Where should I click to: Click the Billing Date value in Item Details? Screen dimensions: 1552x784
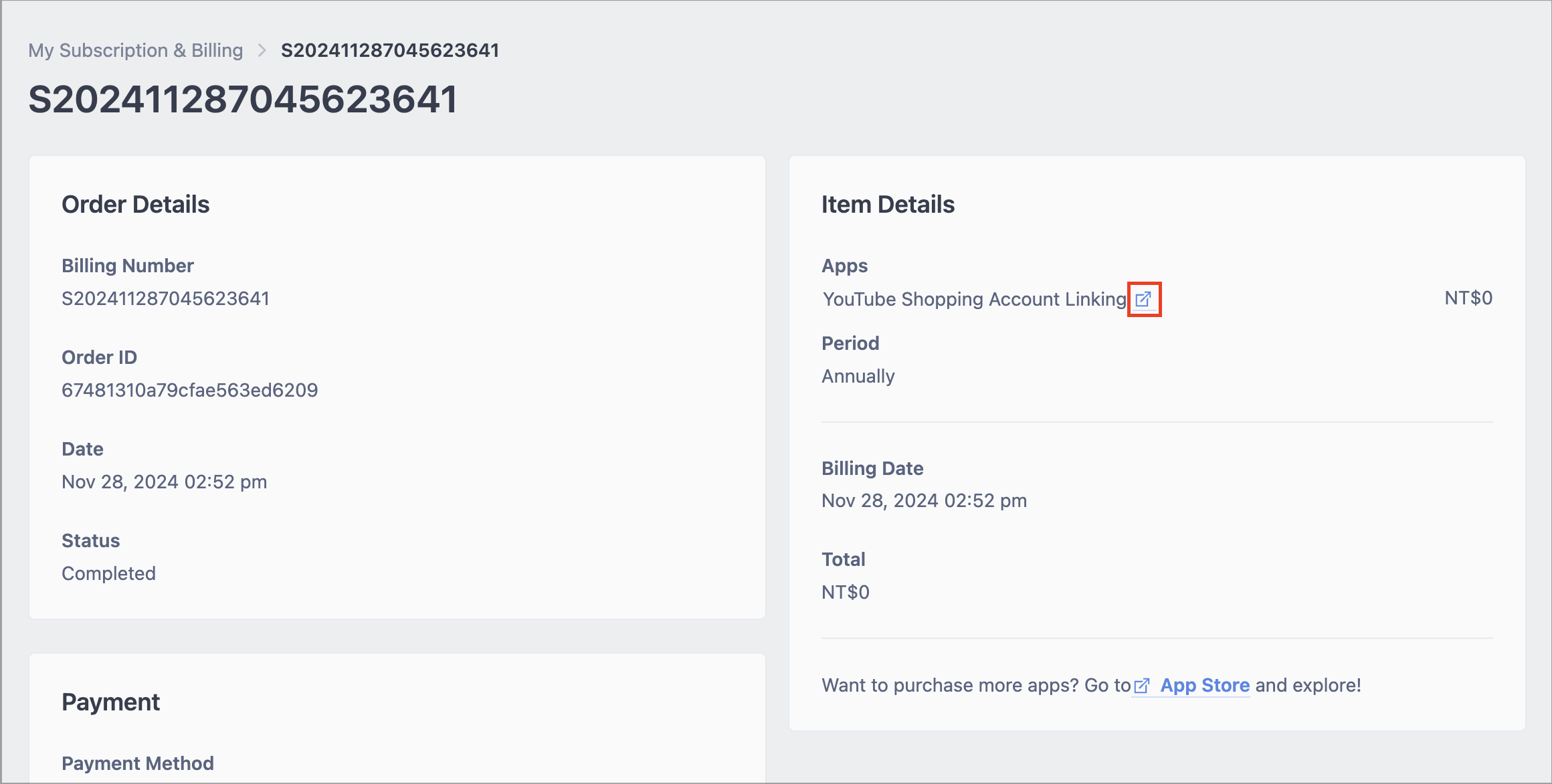(925, 500)
